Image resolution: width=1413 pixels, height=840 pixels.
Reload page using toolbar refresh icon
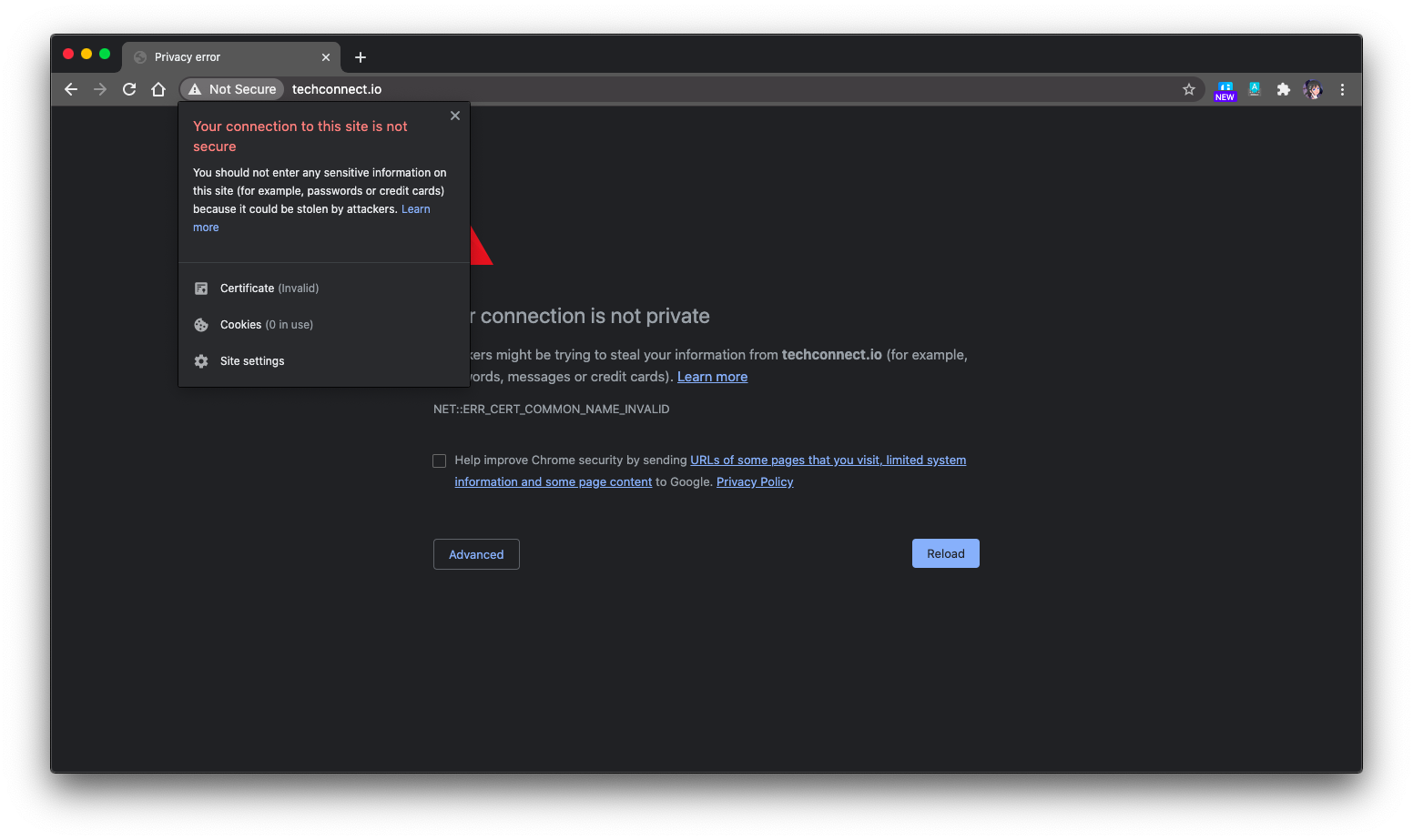(x=129, y=89)
